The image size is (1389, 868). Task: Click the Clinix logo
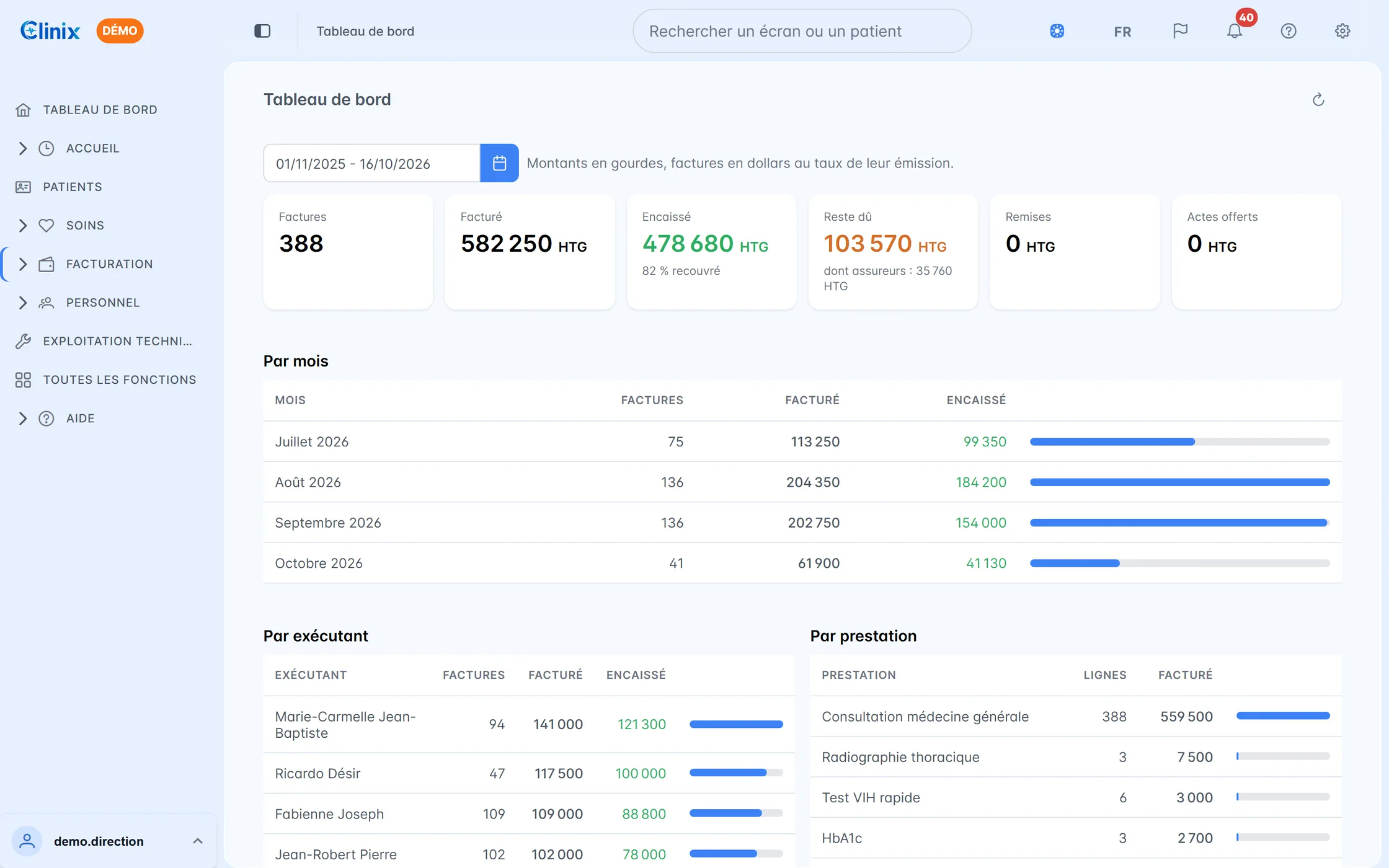(x=50, y=31)
